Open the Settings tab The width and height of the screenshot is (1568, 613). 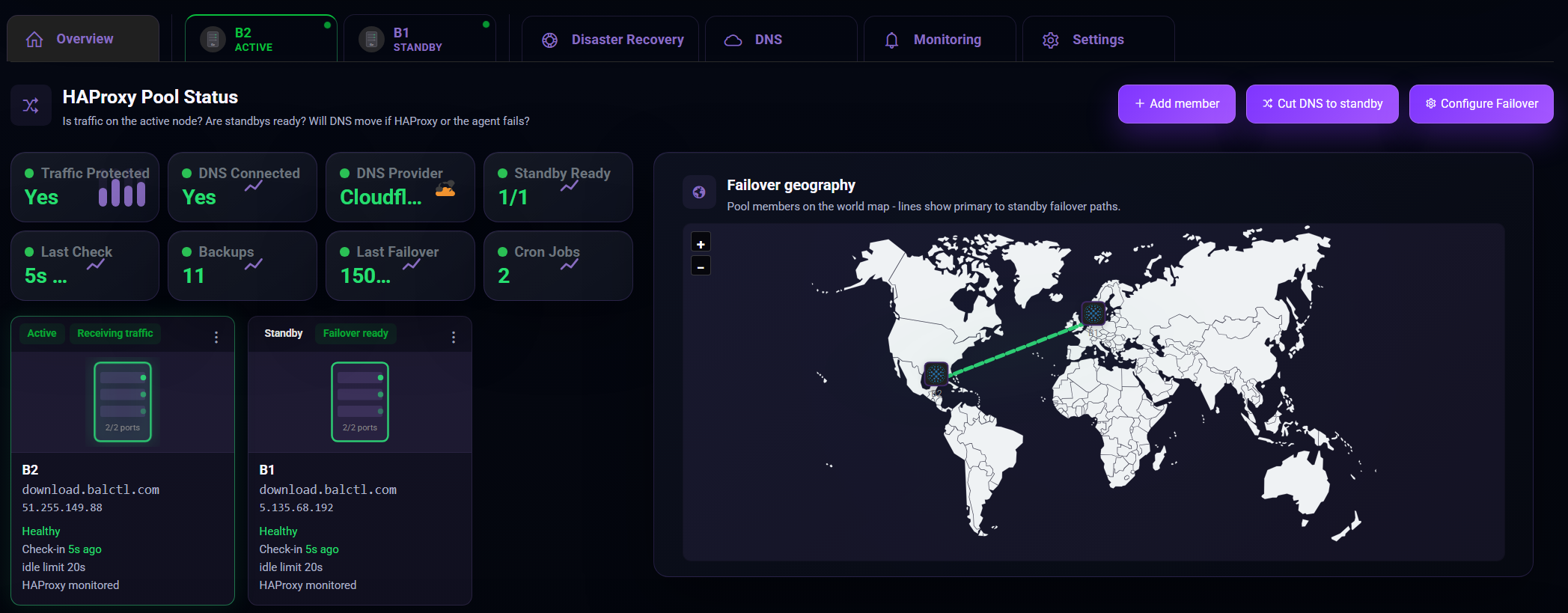(1098, 40)
